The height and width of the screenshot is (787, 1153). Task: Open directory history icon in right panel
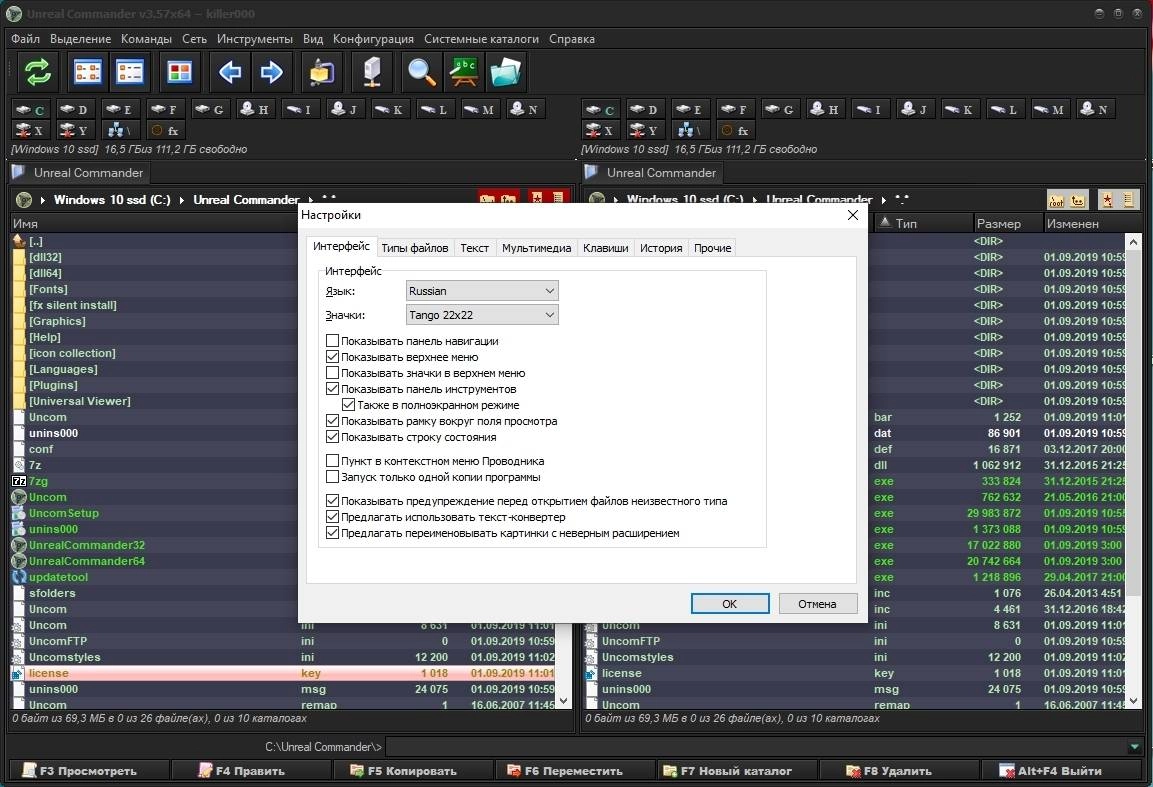coord(1129,200)
